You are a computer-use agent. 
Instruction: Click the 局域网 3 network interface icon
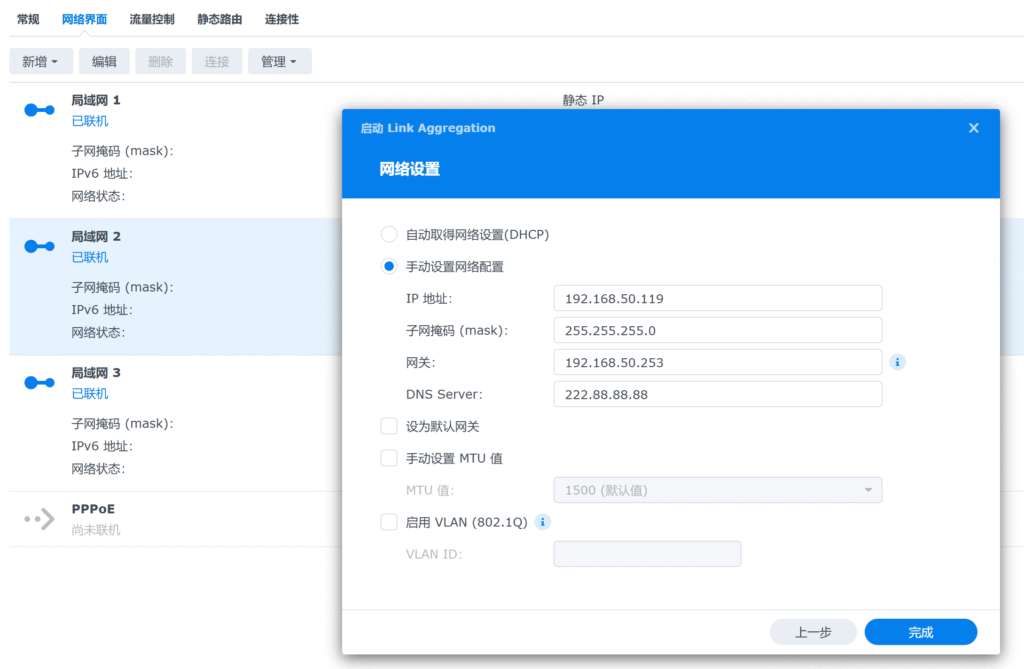[x=39, y=382]
